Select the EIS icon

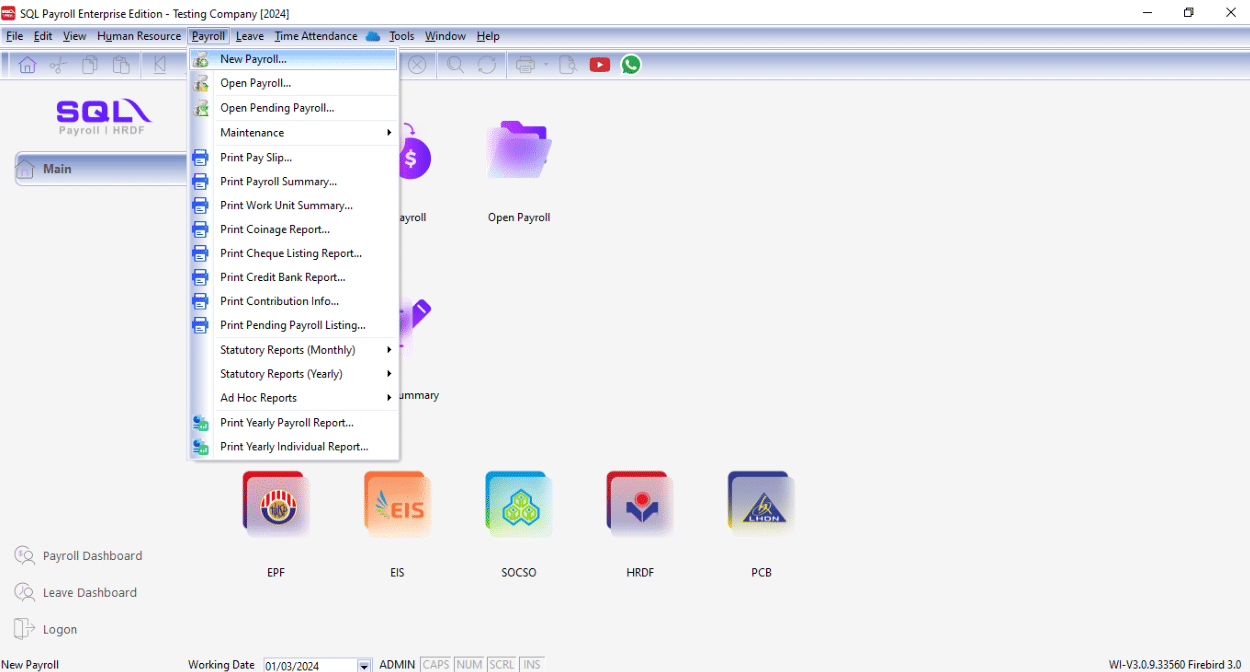point(397,504)
